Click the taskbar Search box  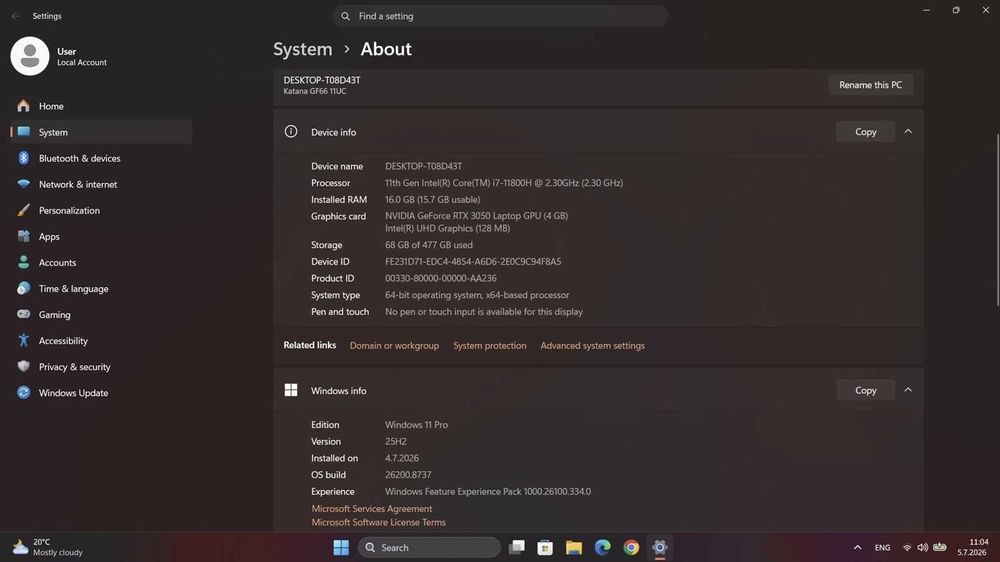tap(429, 547)
